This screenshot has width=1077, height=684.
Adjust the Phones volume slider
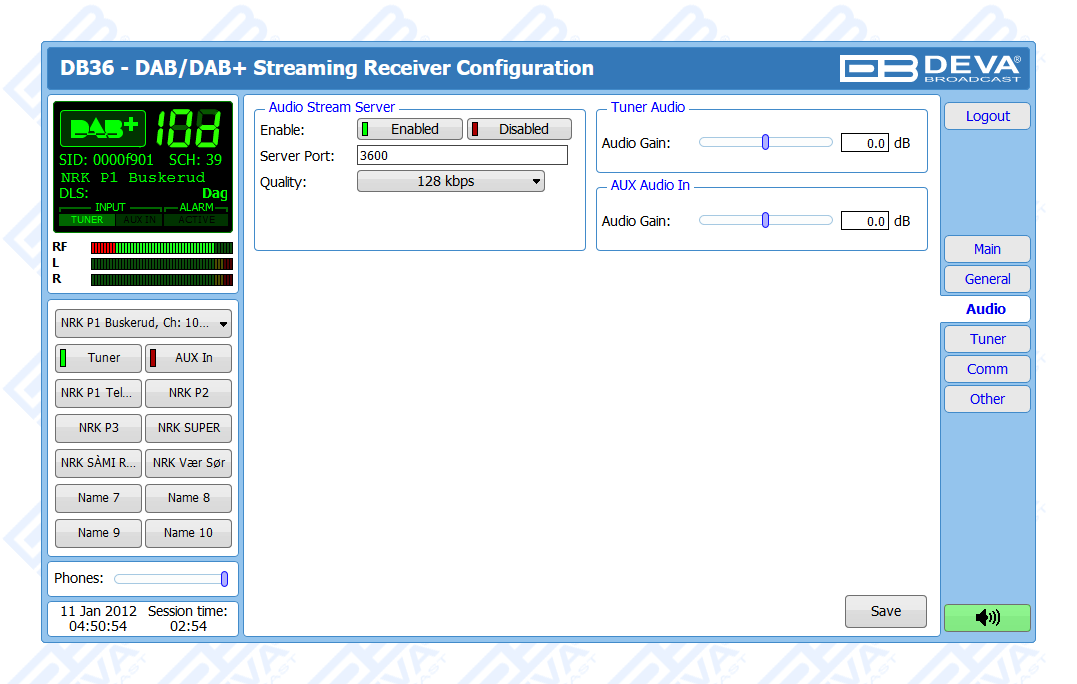(170, 579)
